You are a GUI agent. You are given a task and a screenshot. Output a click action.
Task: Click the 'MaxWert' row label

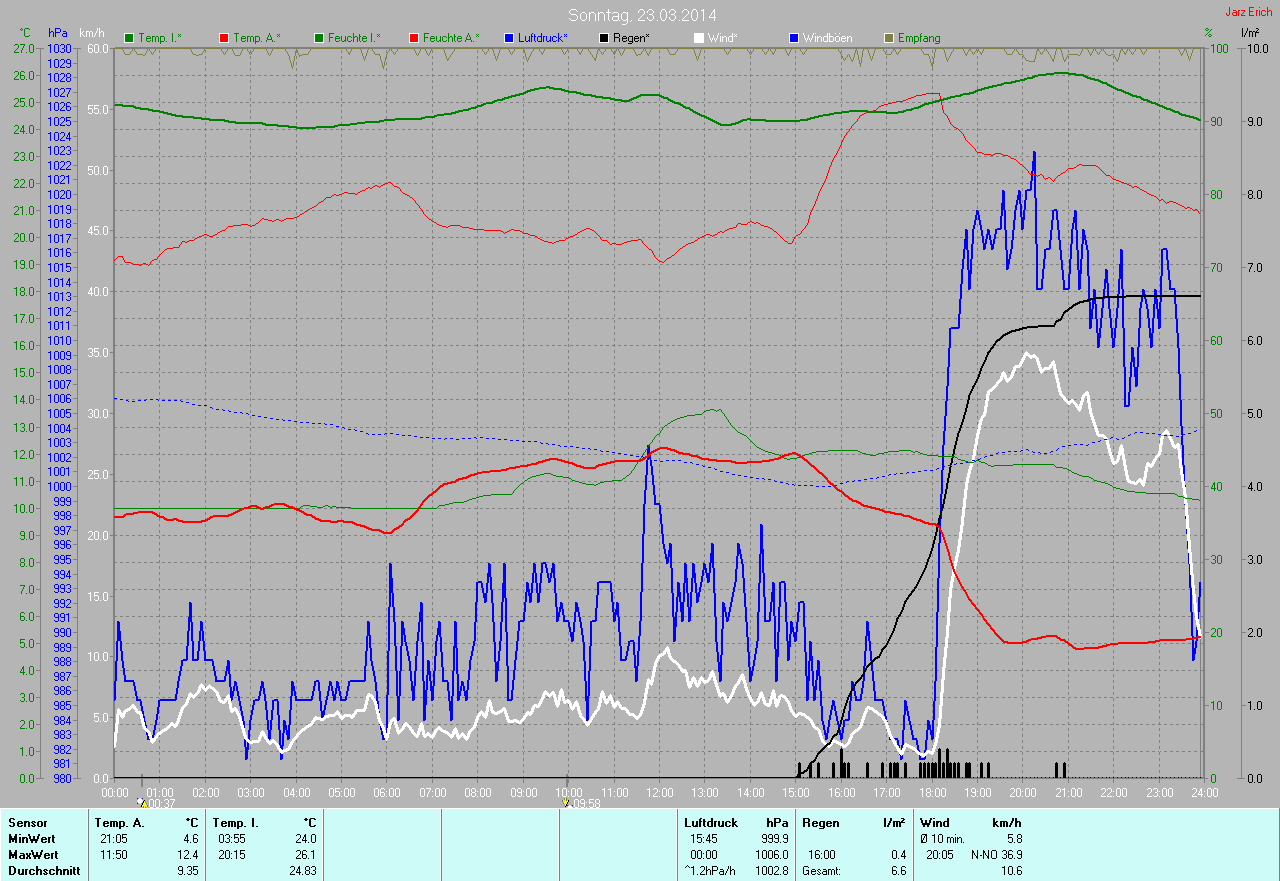(x=34, y=855)
